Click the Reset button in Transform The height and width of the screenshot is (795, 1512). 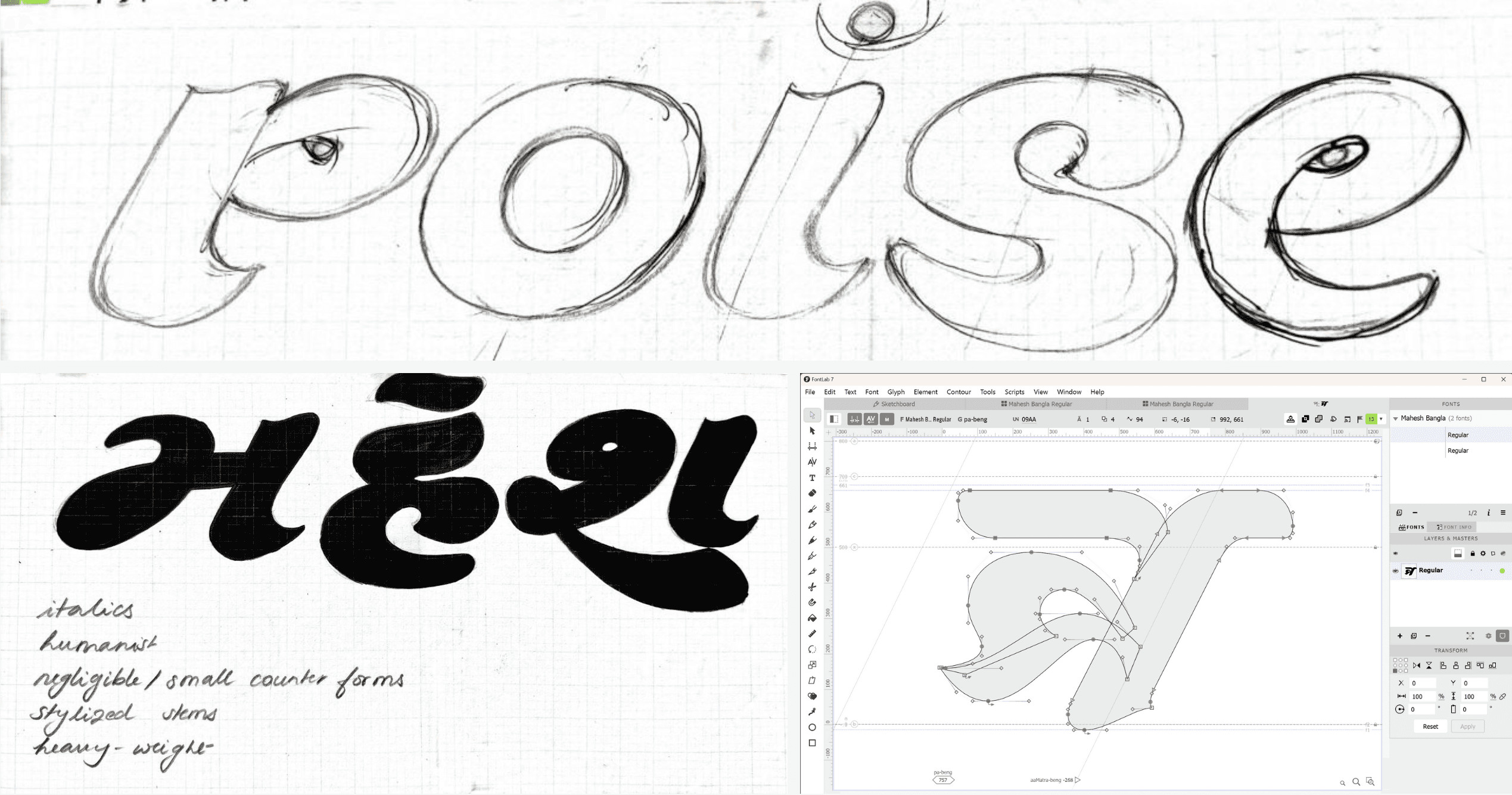(1430, 726)
